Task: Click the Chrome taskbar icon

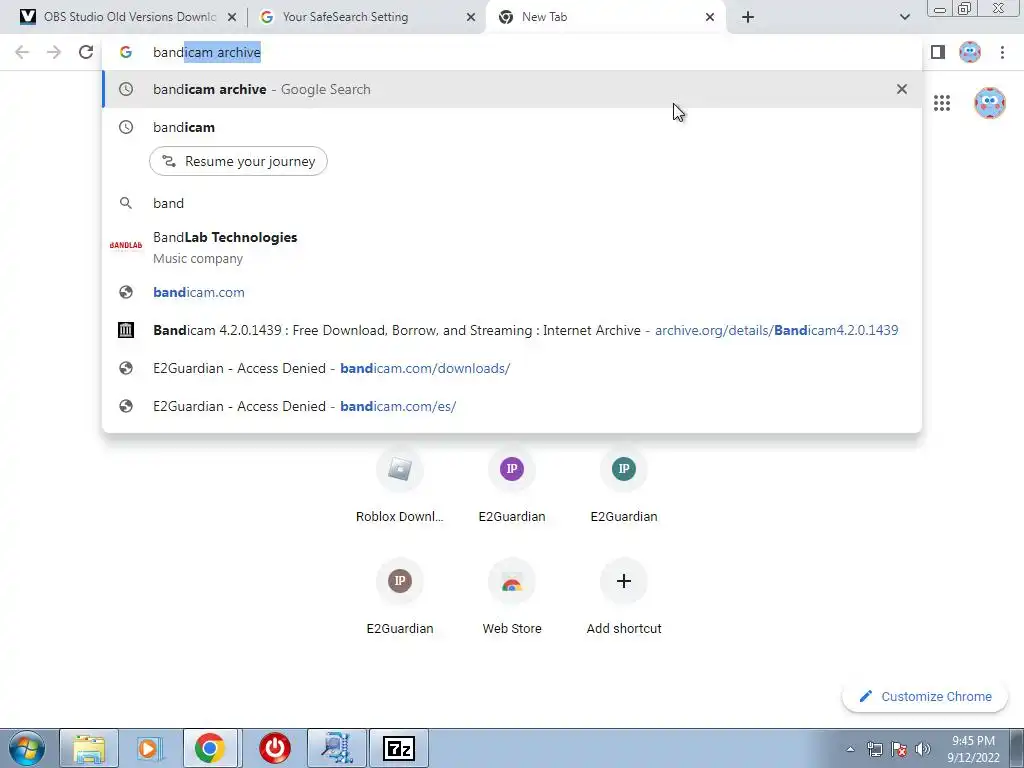Action: [x=210, y=748]
